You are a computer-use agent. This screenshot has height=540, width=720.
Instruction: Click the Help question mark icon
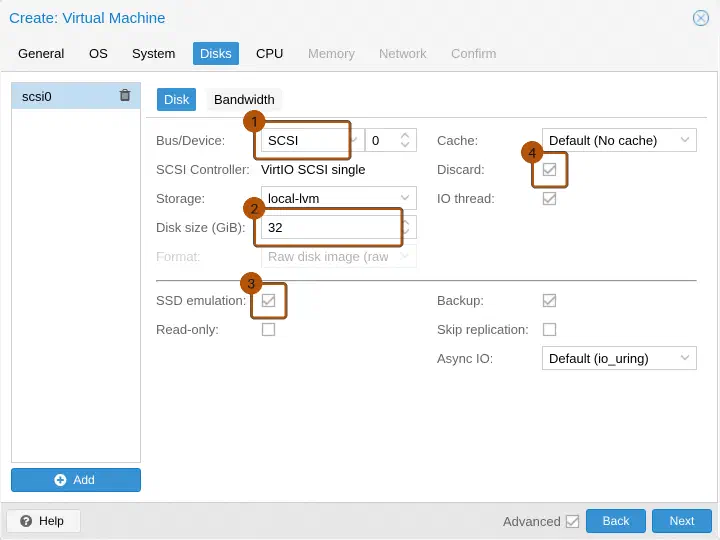tap(26, 521)
